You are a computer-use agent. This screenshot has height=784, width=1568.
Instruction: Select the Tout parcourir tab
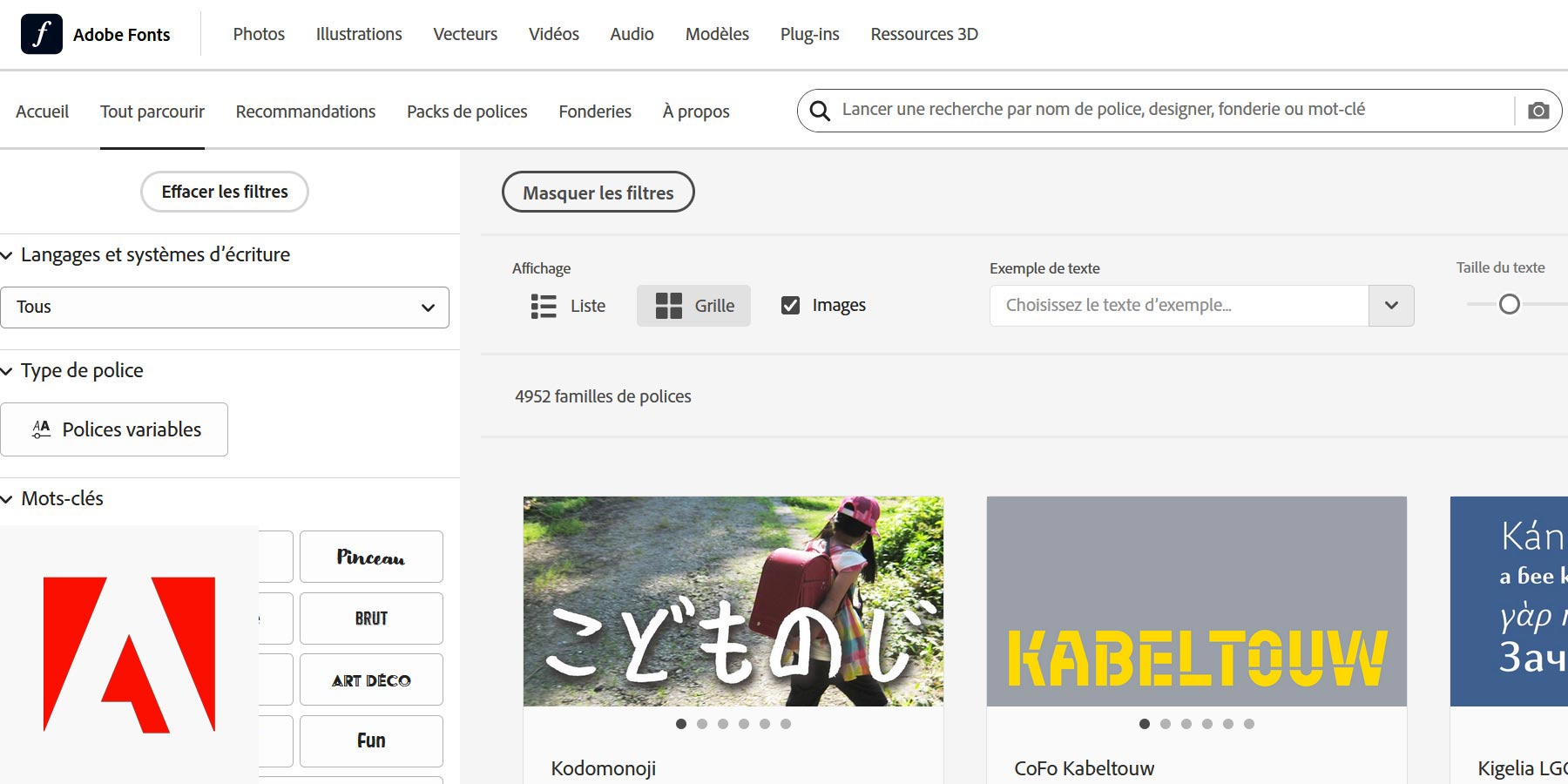pos(152,112)
